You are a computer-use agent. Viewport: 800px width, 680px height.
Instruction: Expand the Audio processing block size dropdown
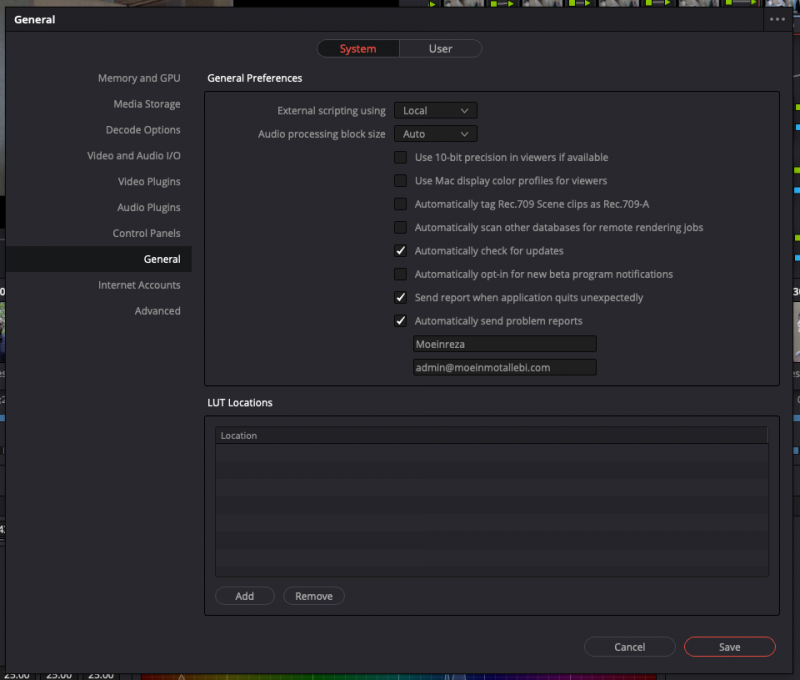coord(435,134)
